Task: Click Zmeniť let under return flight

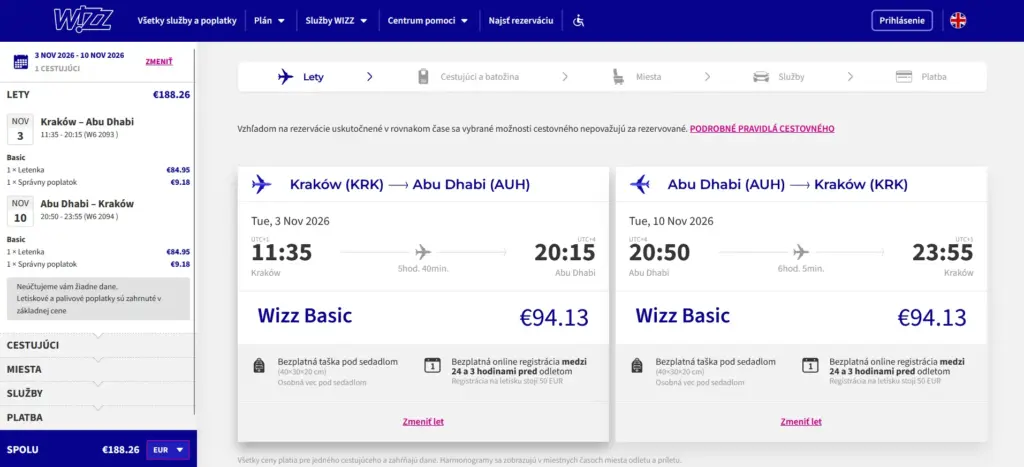Action: (x=801, y=422)
